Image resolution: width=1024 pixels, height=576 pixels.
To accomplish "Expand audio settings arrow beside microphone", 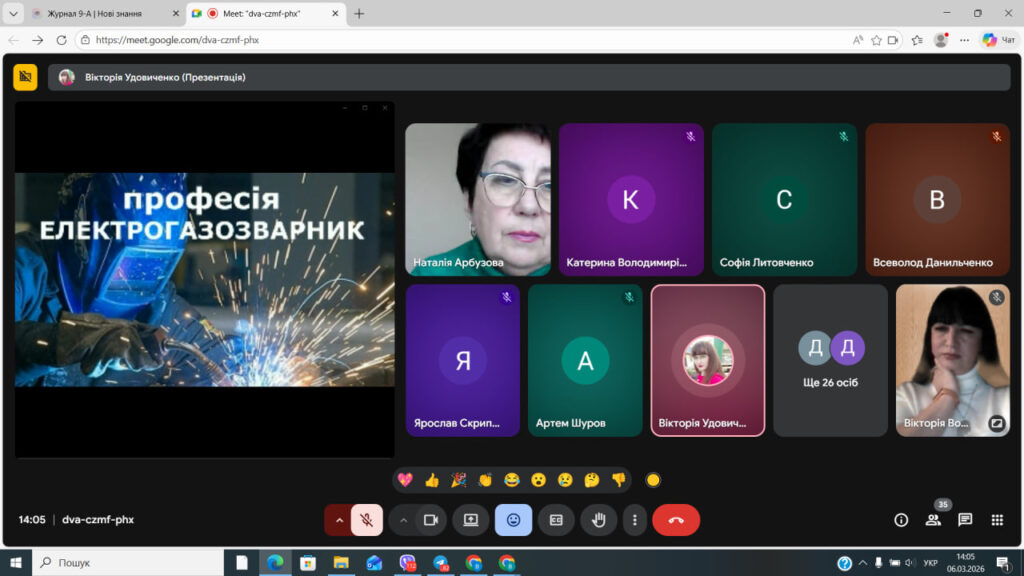I will 338,520.
